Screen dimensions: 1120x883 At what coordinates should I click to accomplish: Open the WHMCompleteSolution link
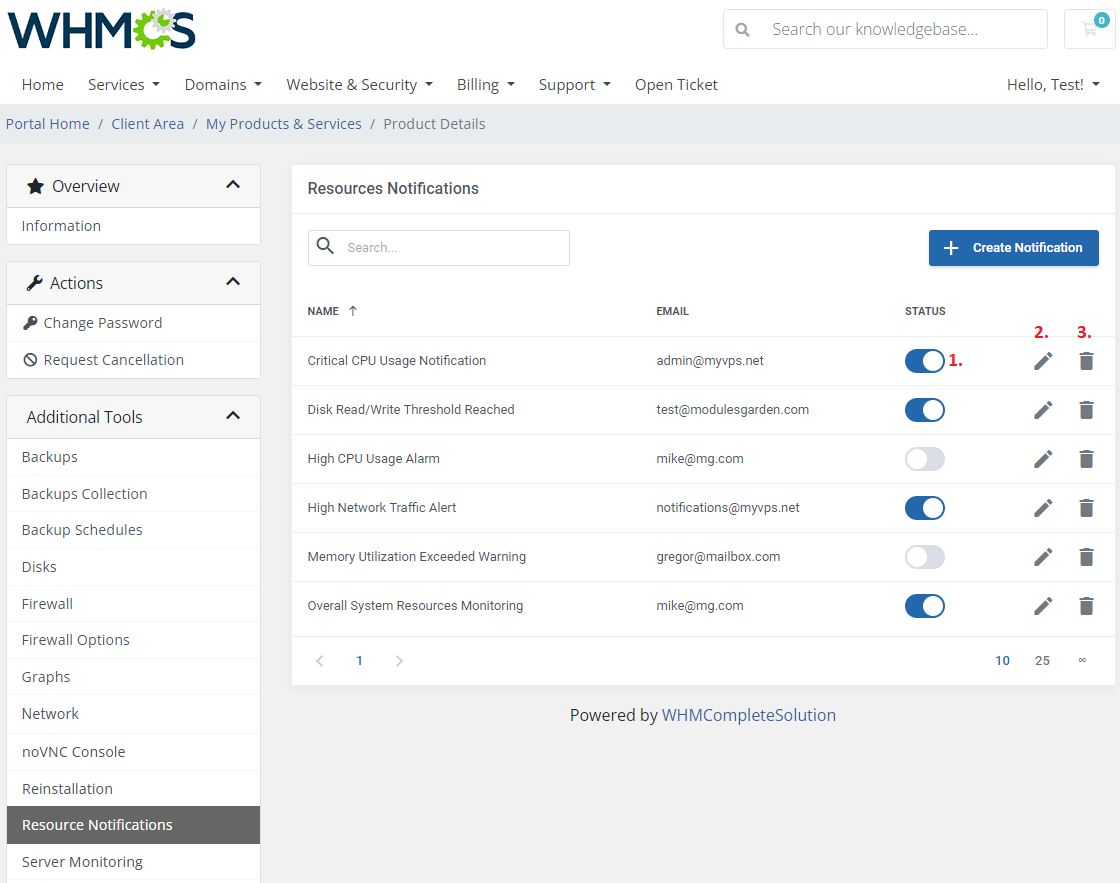pyautogui.click(x=748, y=715)
